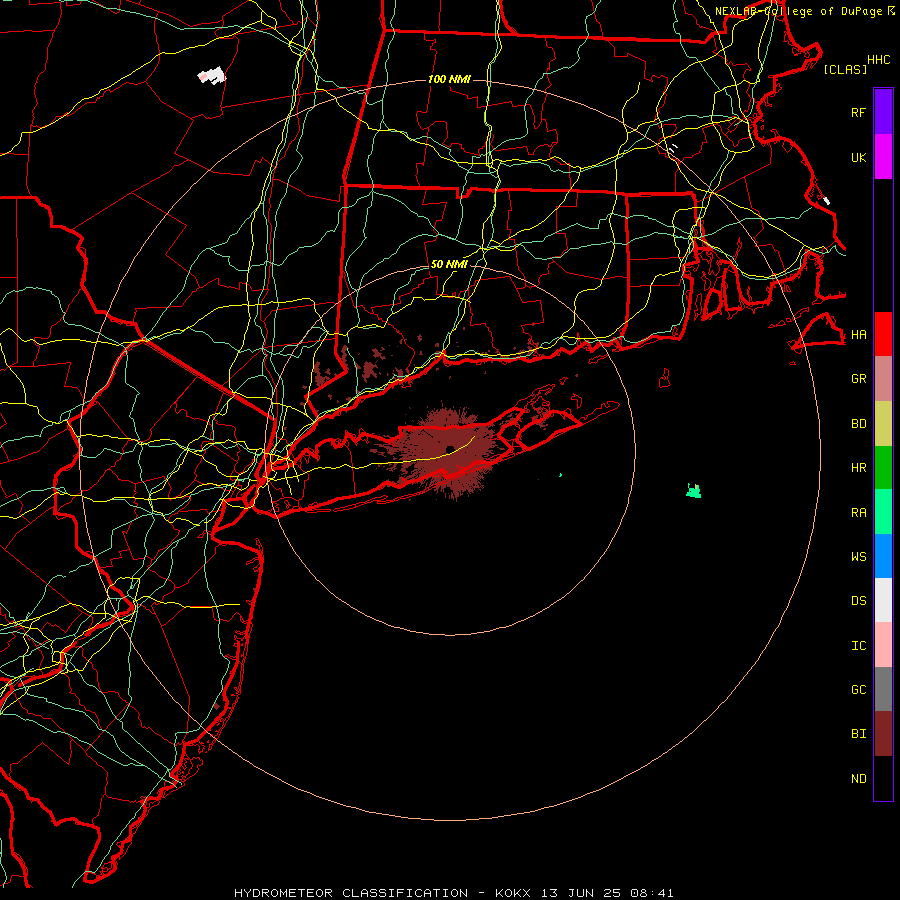Click the "HHC" product label
This screenshot has width=900, height=900.
point(879,60)
